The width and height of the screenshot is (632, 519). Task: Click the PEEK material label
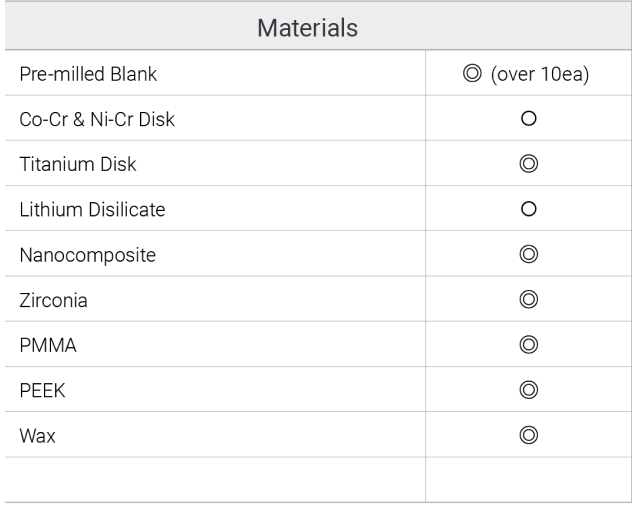(42, 390)
